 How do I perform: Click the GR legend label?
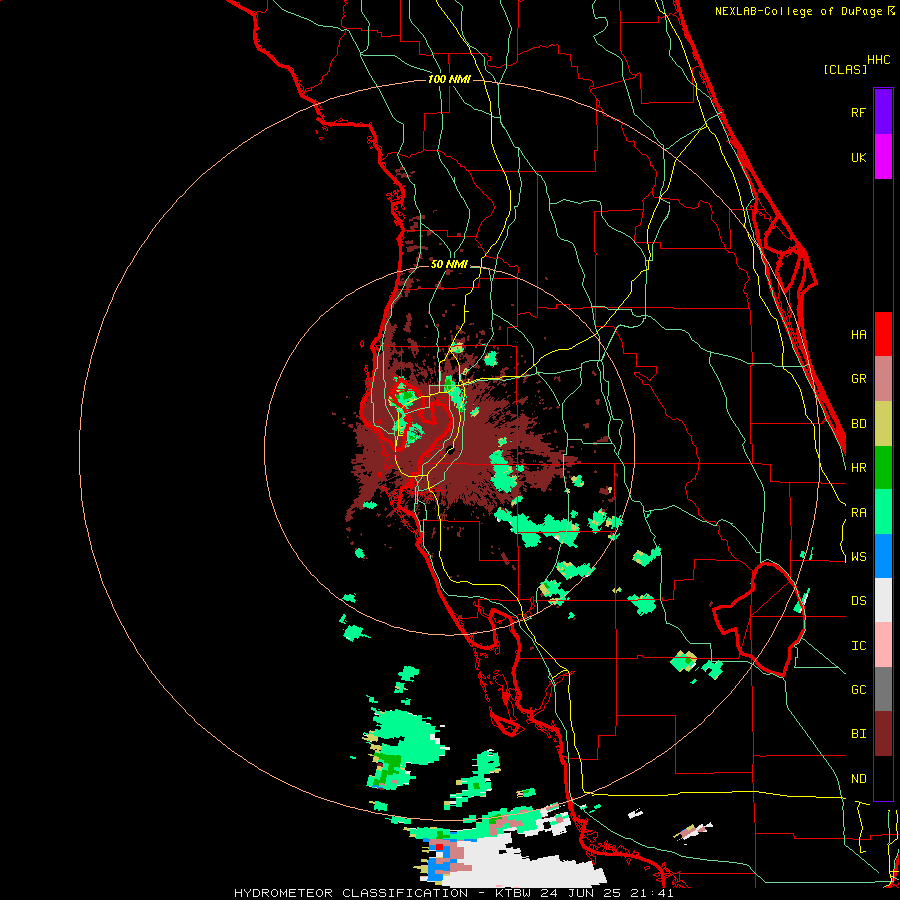pos(858,379)
